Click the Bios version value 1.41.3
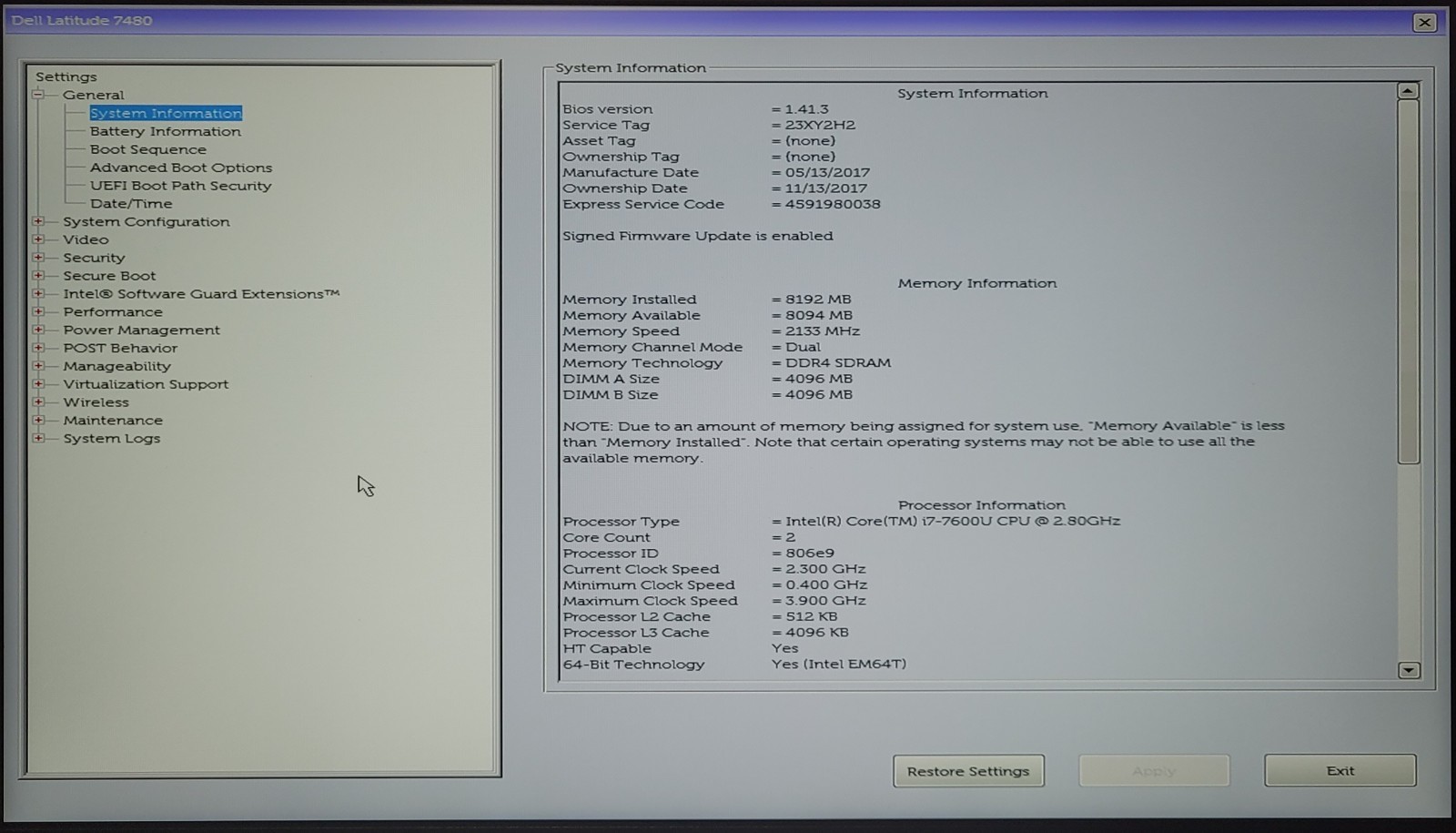Viewport: 1456px width, 833px height. [x=806, y=109]
